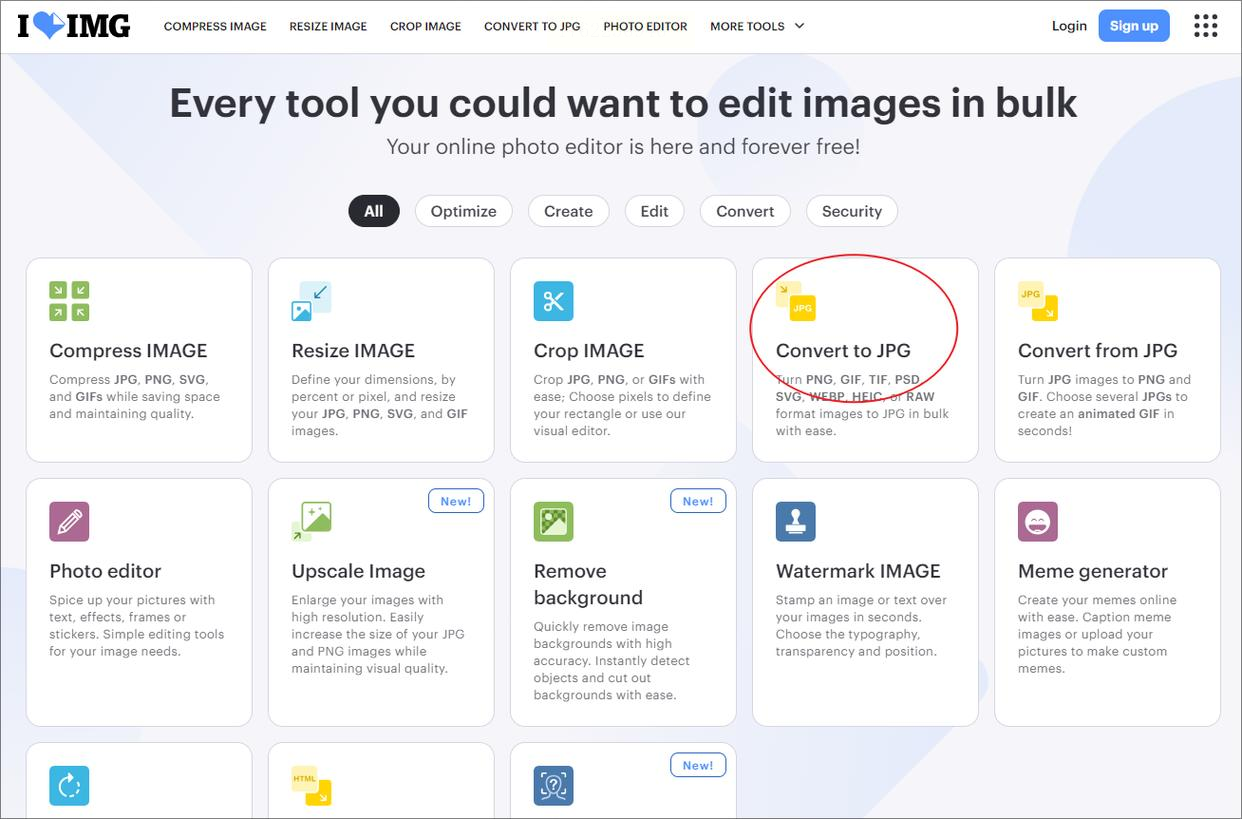
Task: Click the Watermark IMAGE stamp icon
Action: click(x=796, y=522)
